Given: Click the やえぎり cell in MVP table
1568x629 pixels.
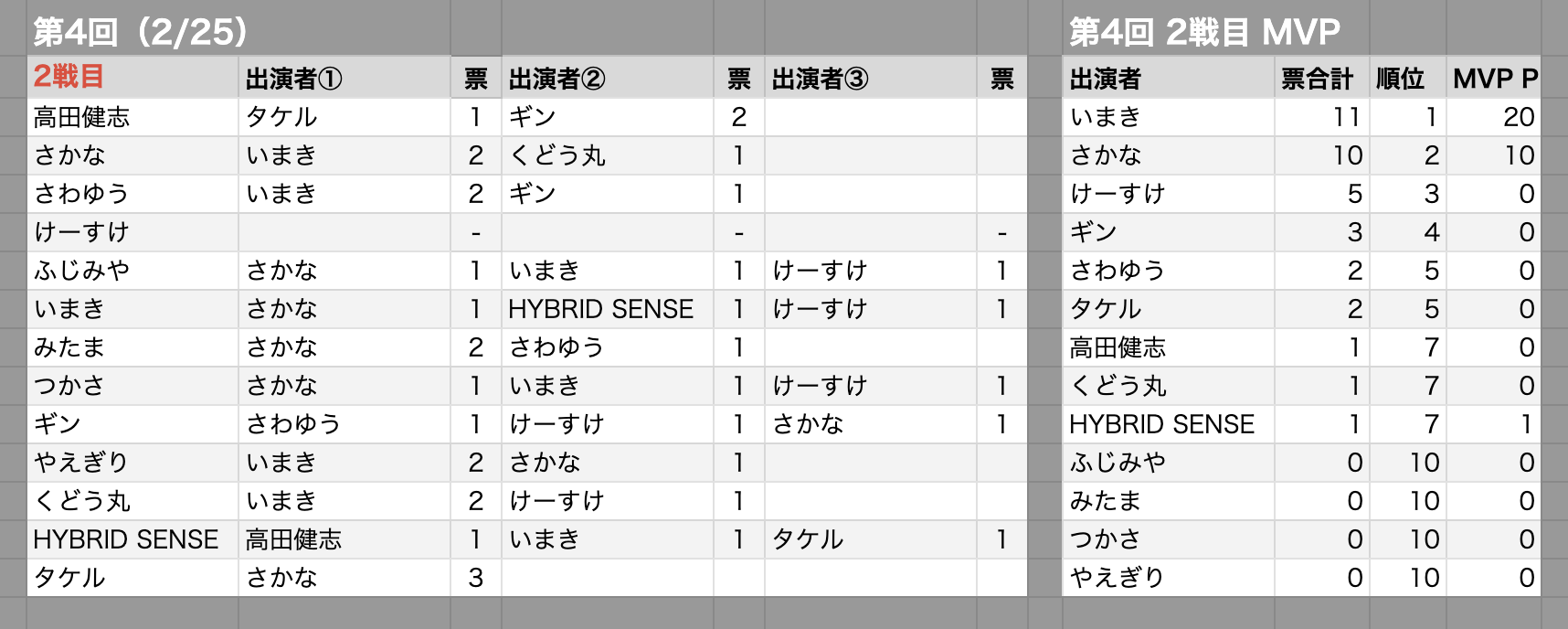Looking at the screenshot, I should click(1169, 578).
